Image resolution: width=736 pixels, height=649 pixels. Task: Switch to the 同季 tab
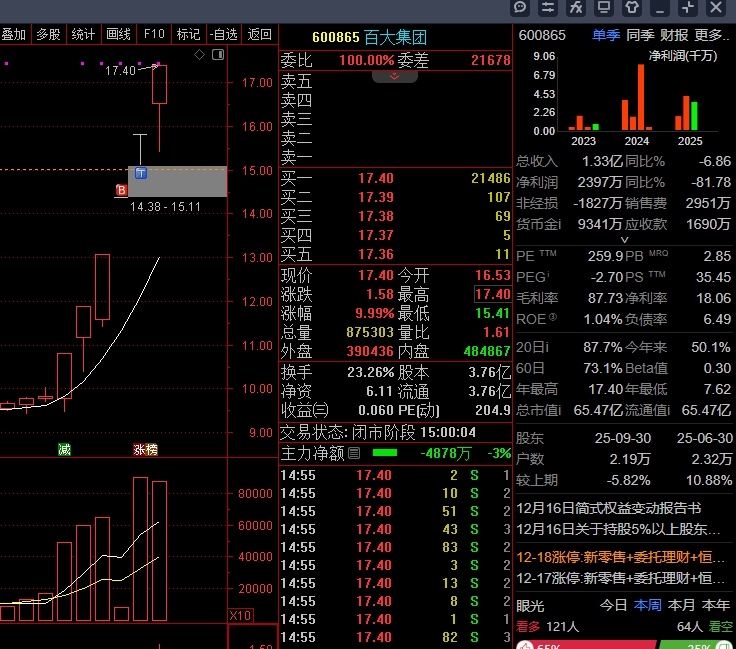tap(640, 35)
